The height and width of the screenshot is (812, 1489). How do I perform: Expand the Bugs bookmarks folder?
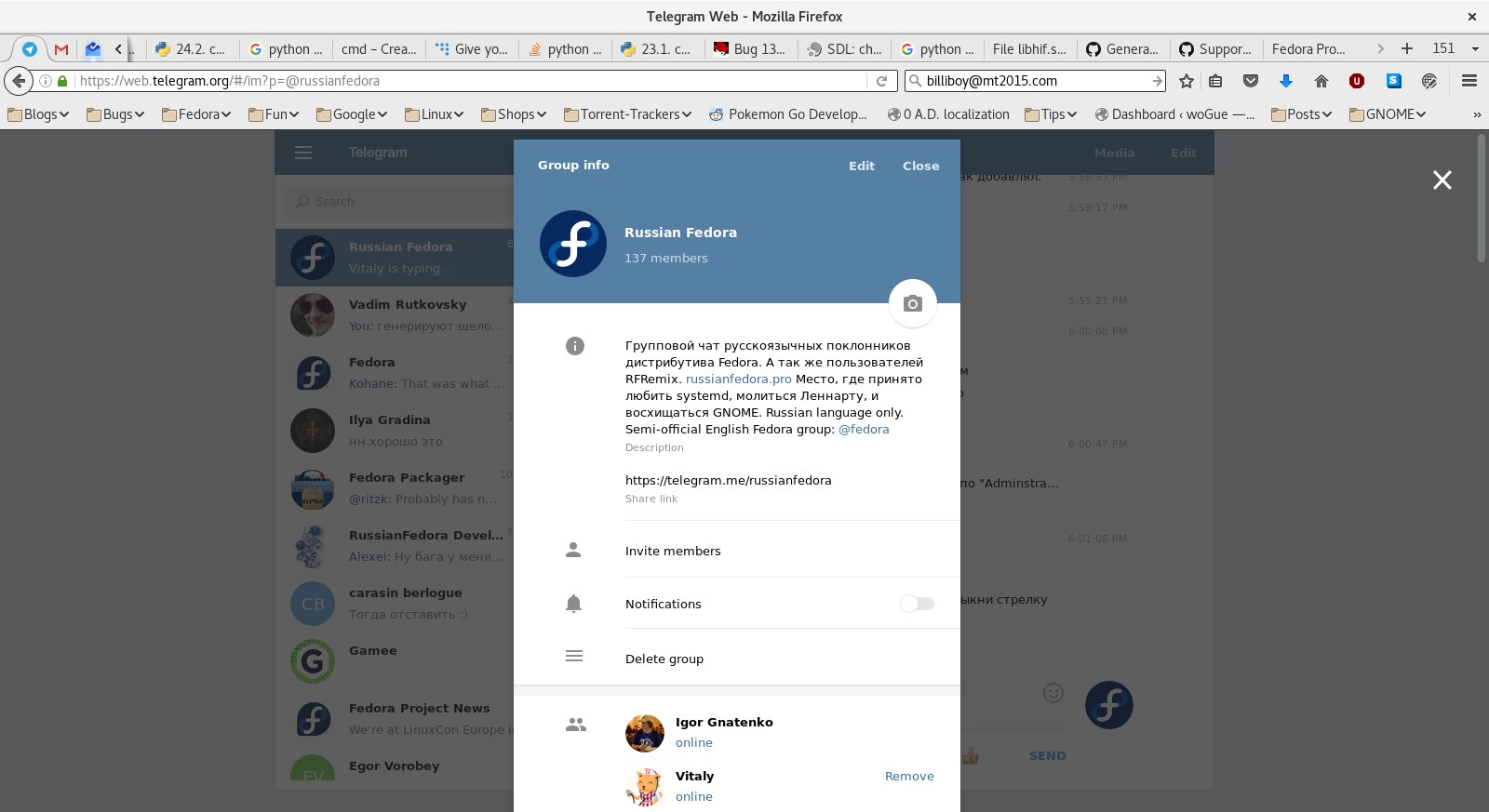115,114
